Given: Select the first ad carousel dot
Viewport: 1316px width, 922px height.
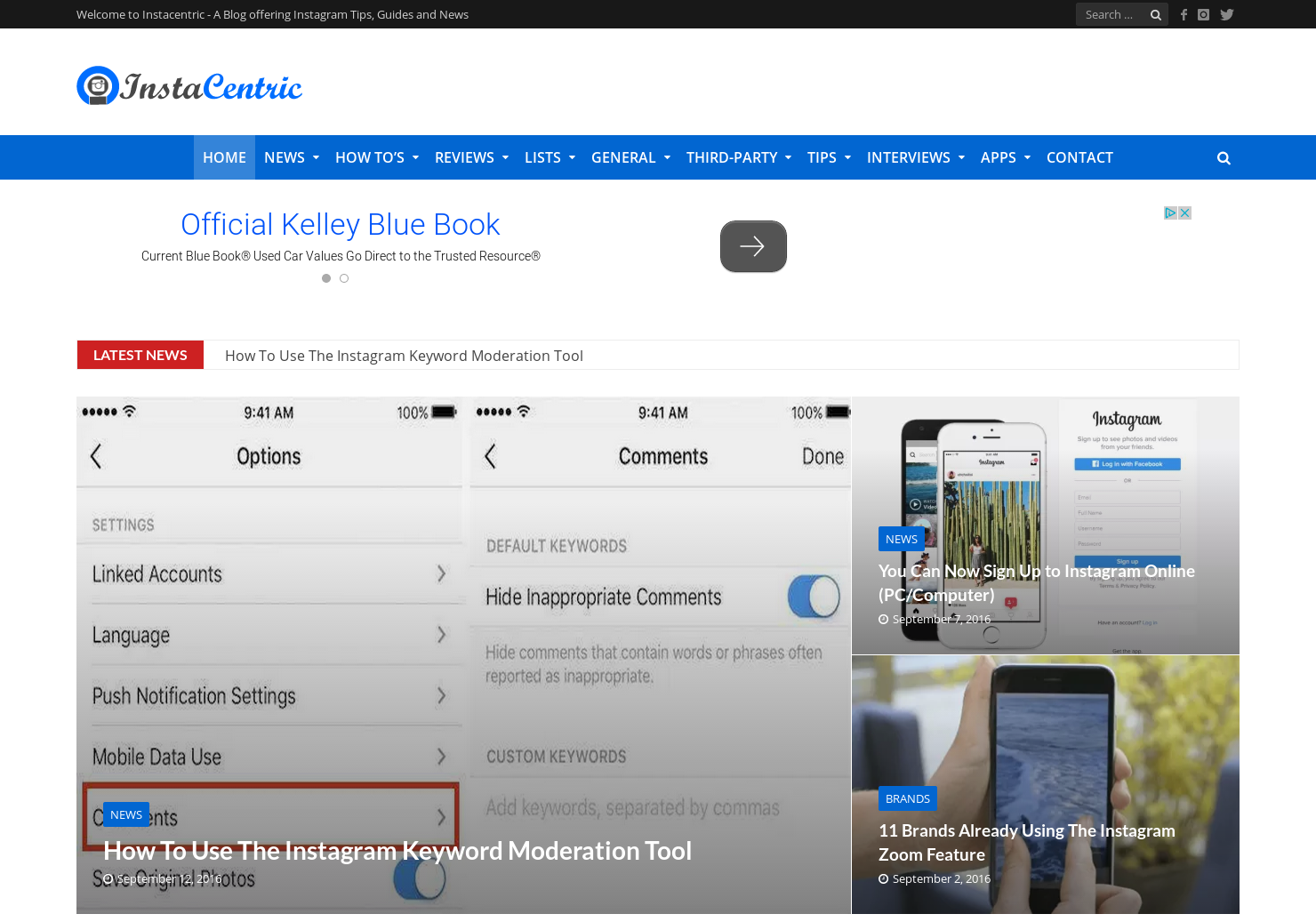Looking at the screenshot, I should pos(326,278).
